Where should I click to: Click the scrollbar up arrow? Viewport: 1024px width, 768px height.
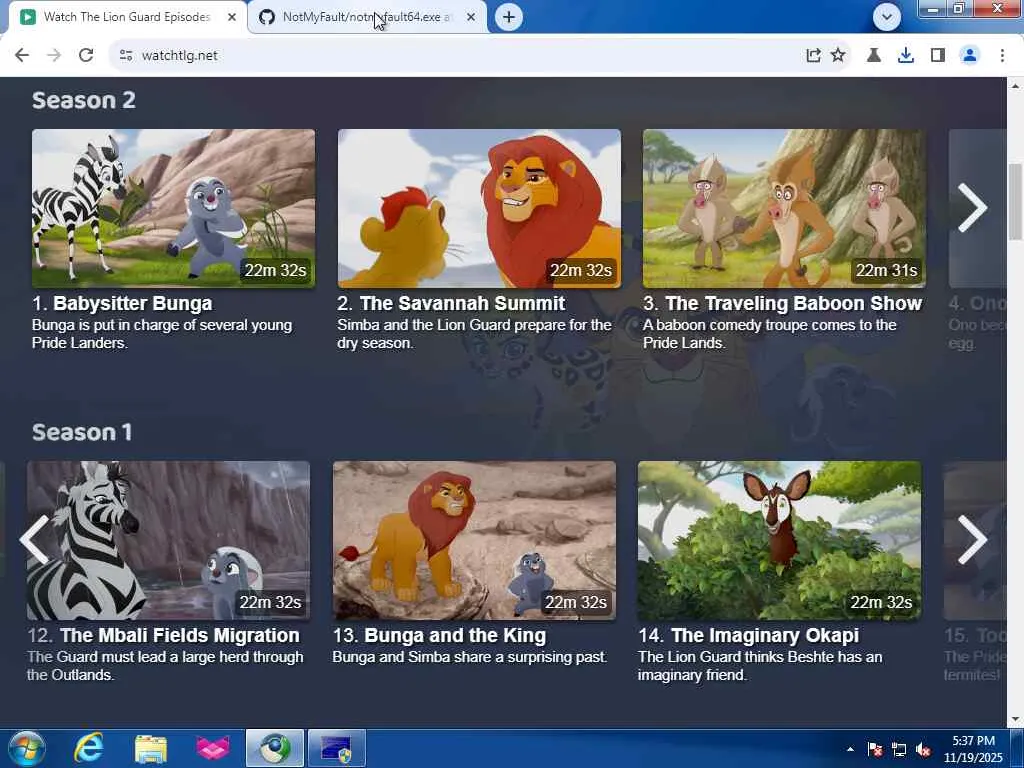click(1015, 86)
